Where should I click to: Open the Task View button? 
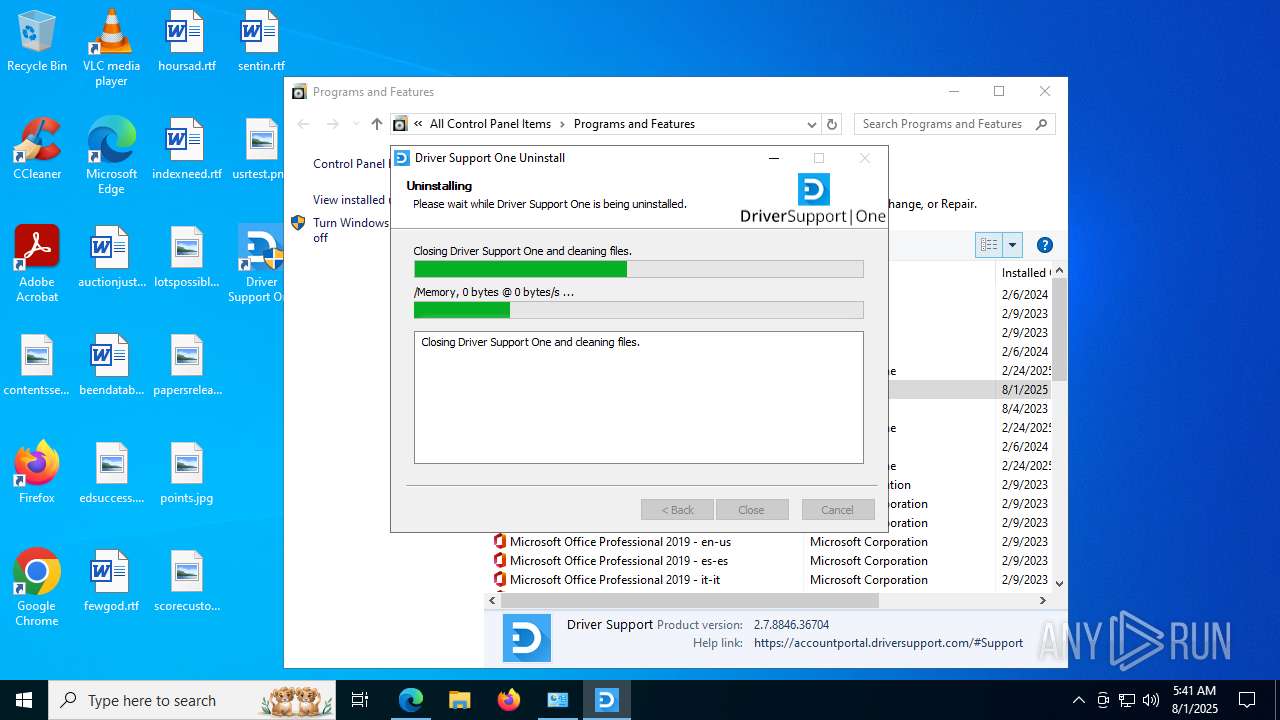(360, 700)
